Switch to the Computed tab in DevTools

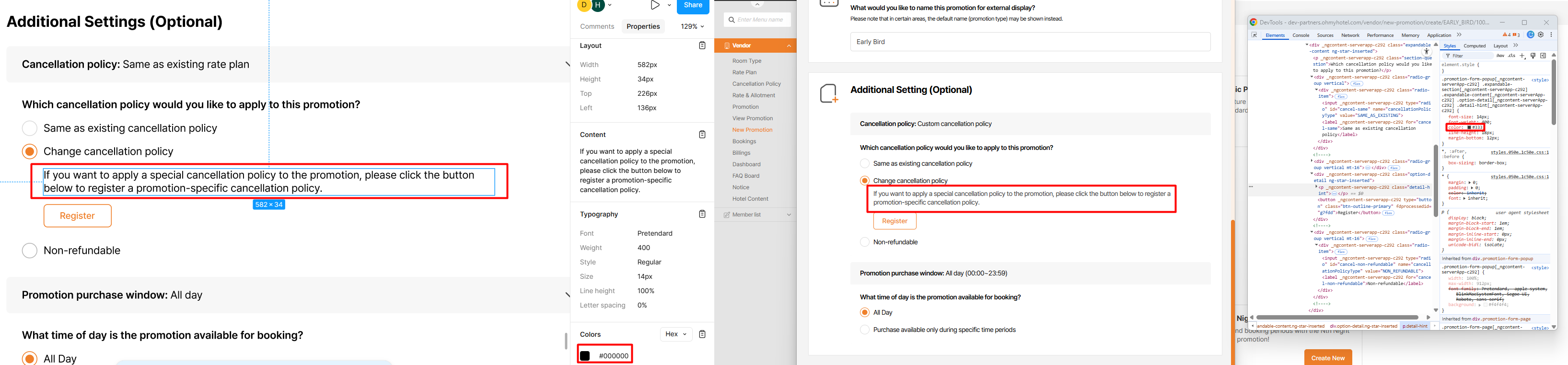coord(1475,46)
